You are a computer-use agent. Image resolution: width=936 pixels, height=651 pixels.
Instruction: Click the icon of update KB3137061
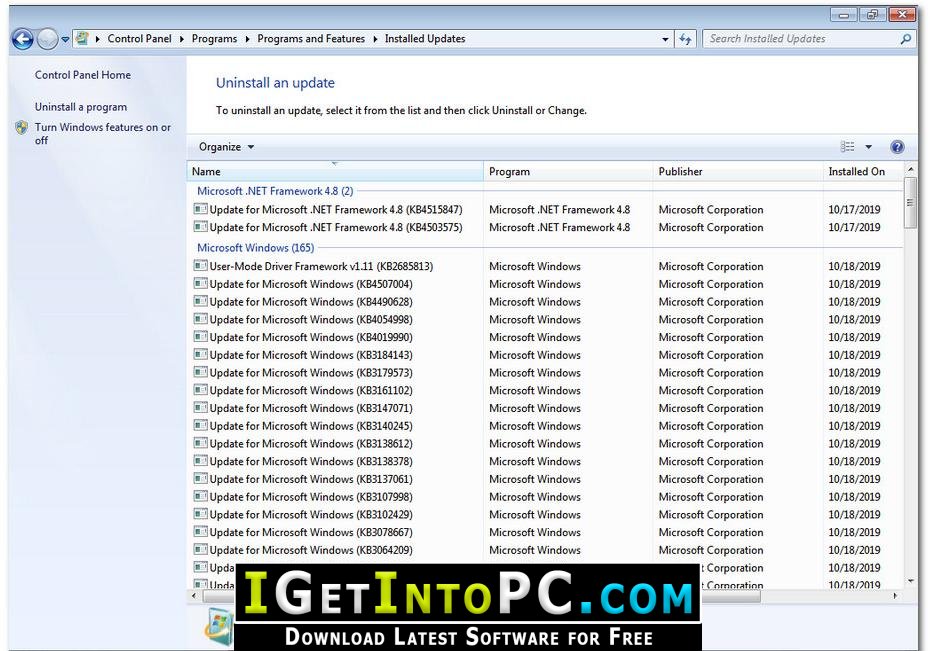[x=201, y=479]
